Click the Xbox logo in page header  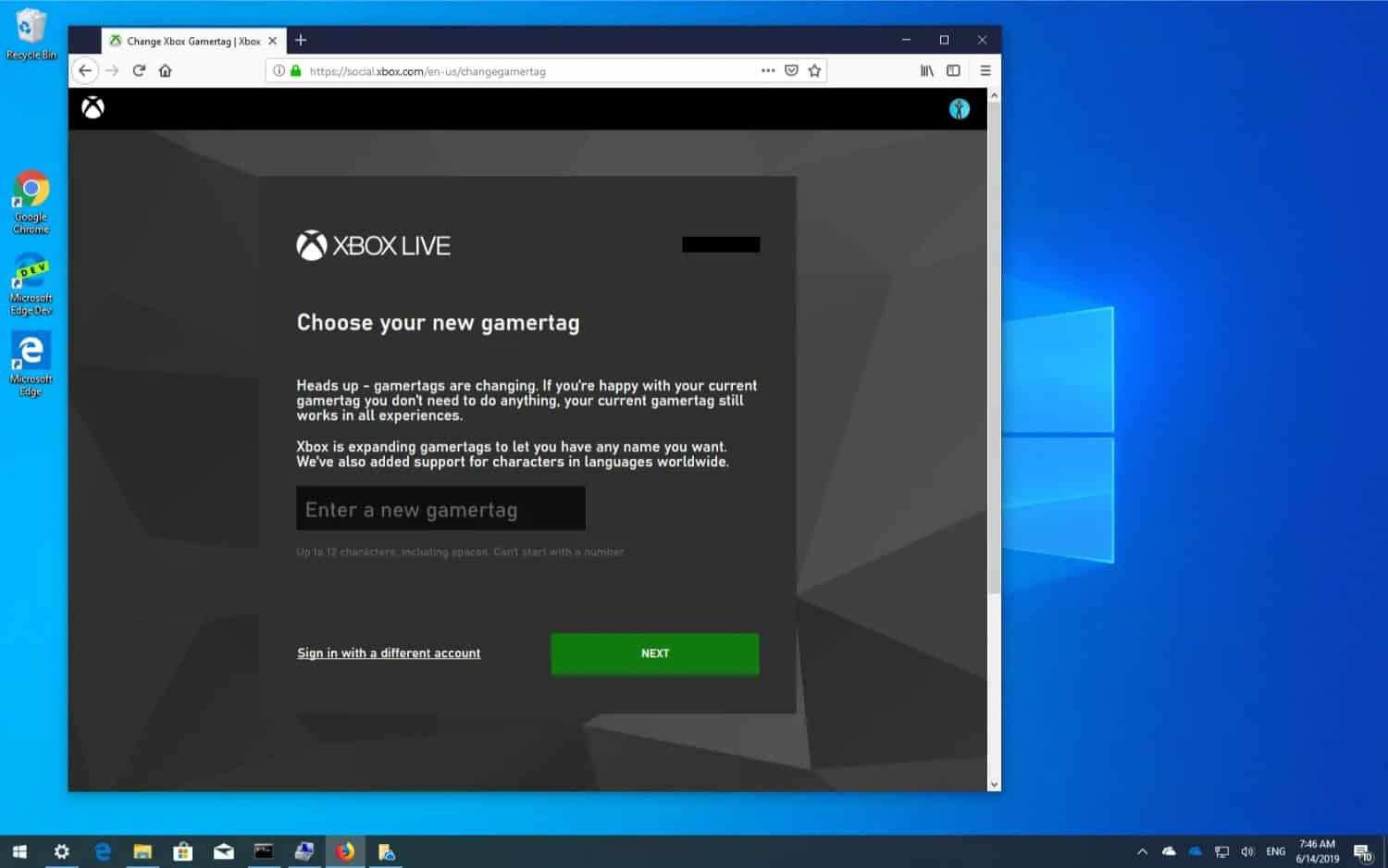[x=93, y=108]
